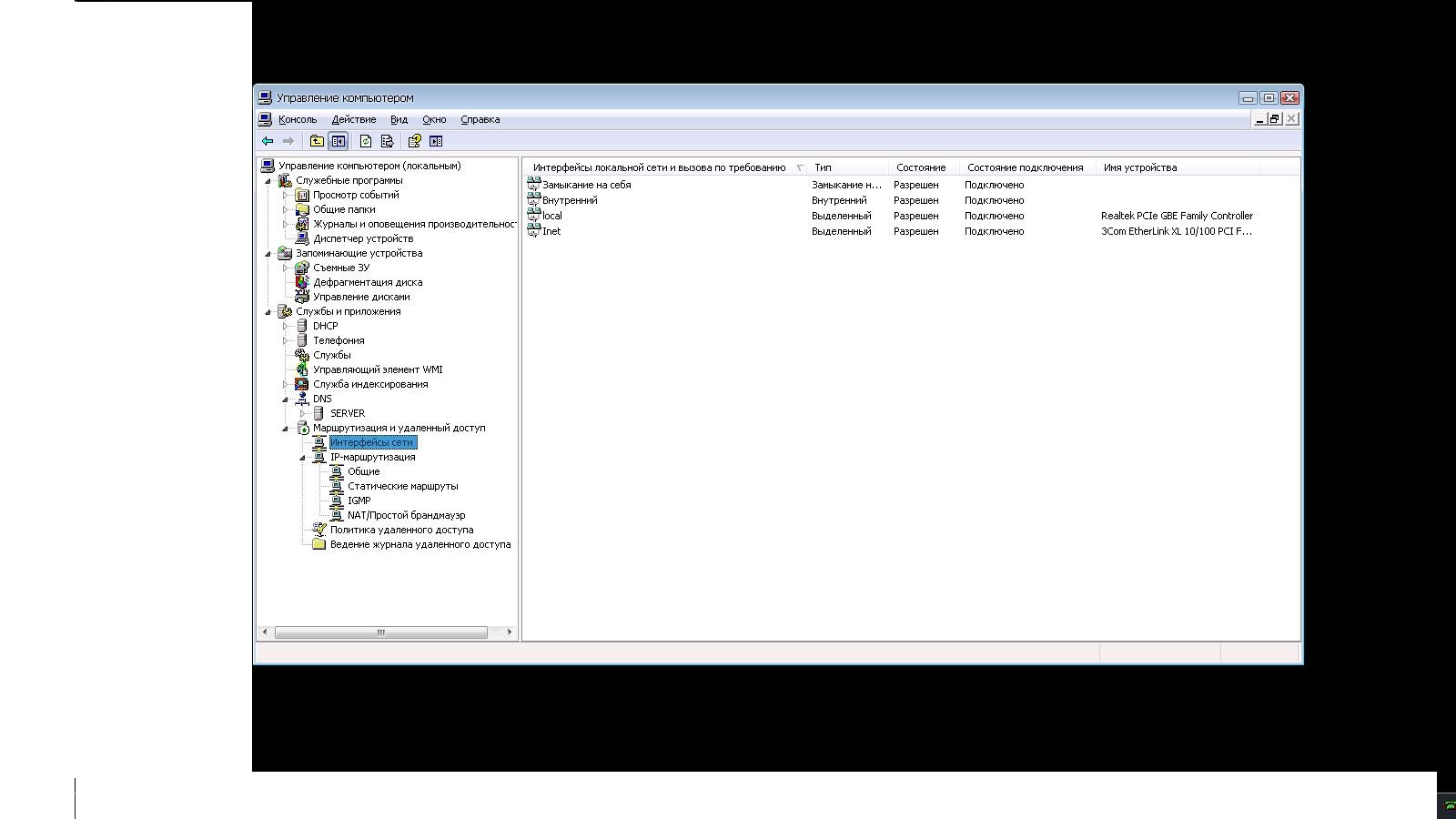Expand the Журналы и оповещения производительности node
The width and height of the screenshot is (1456, 819).
point(285,224)
